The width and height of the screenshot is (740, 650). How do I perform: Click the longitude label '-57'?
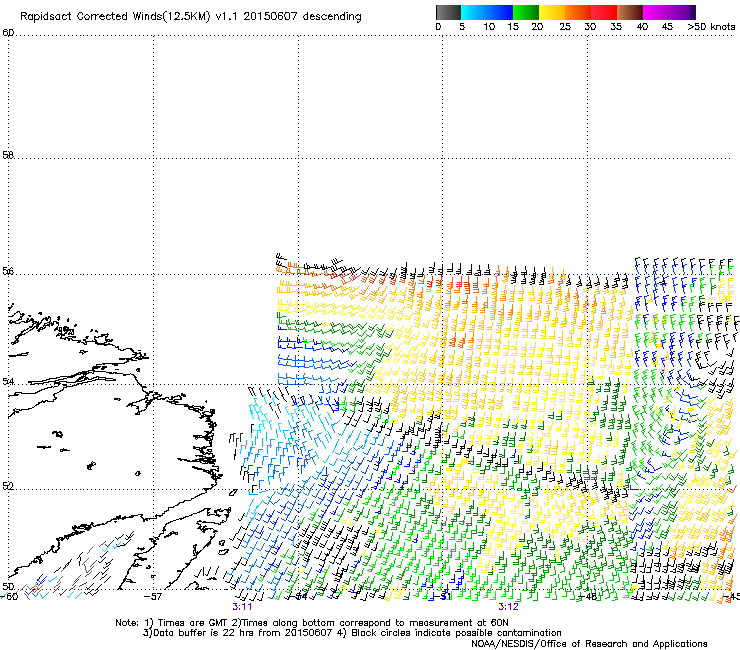pos(153,597)
